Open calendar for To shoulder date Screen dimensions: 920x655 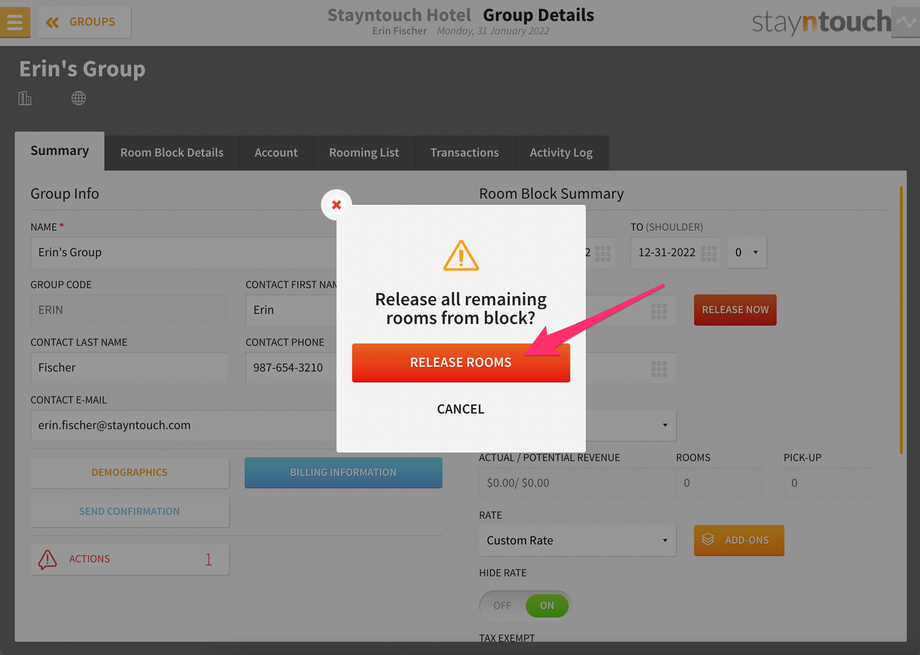pos(708,254)
